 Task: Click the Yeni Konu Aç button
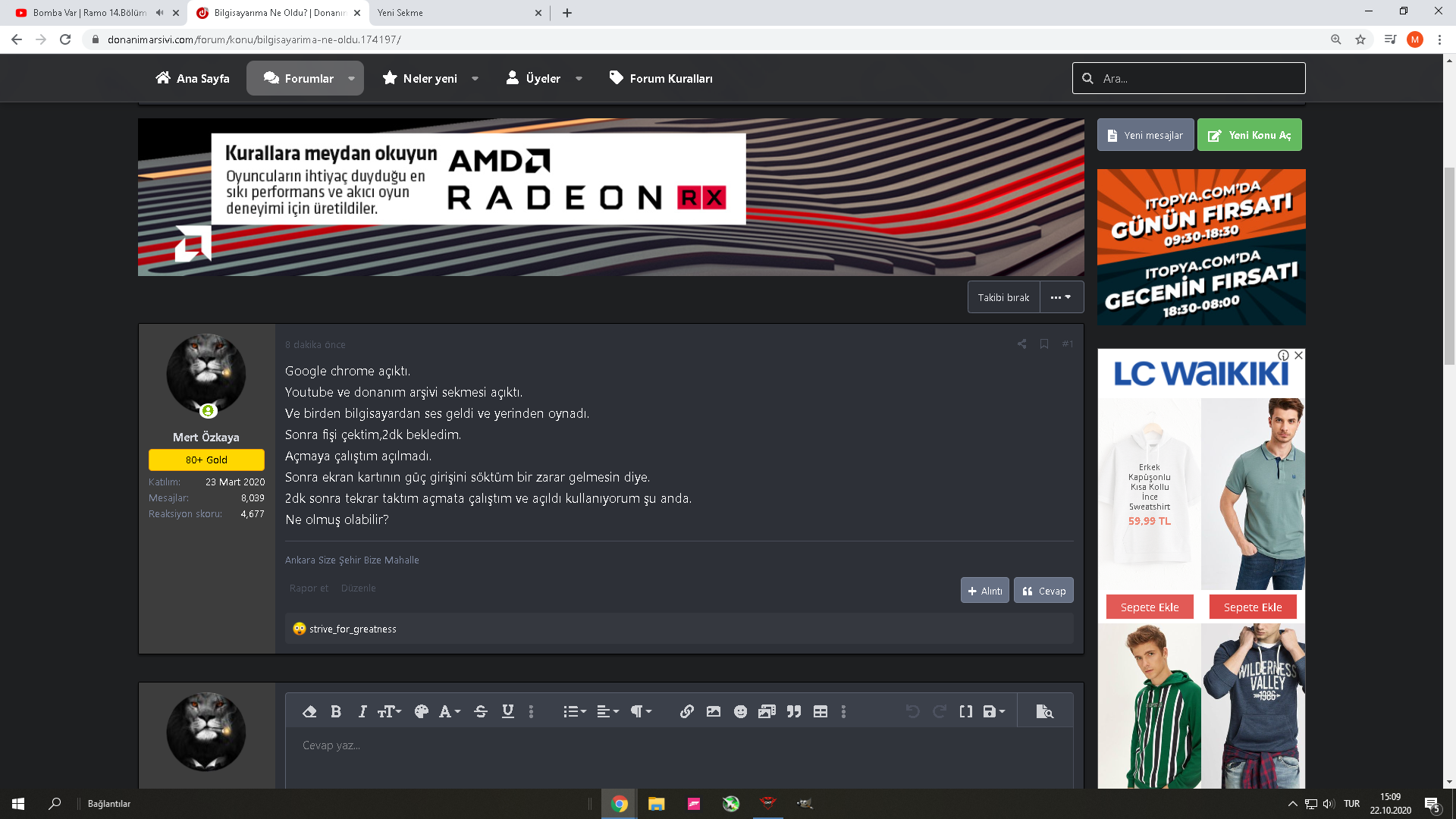[x=1249, y=135]
